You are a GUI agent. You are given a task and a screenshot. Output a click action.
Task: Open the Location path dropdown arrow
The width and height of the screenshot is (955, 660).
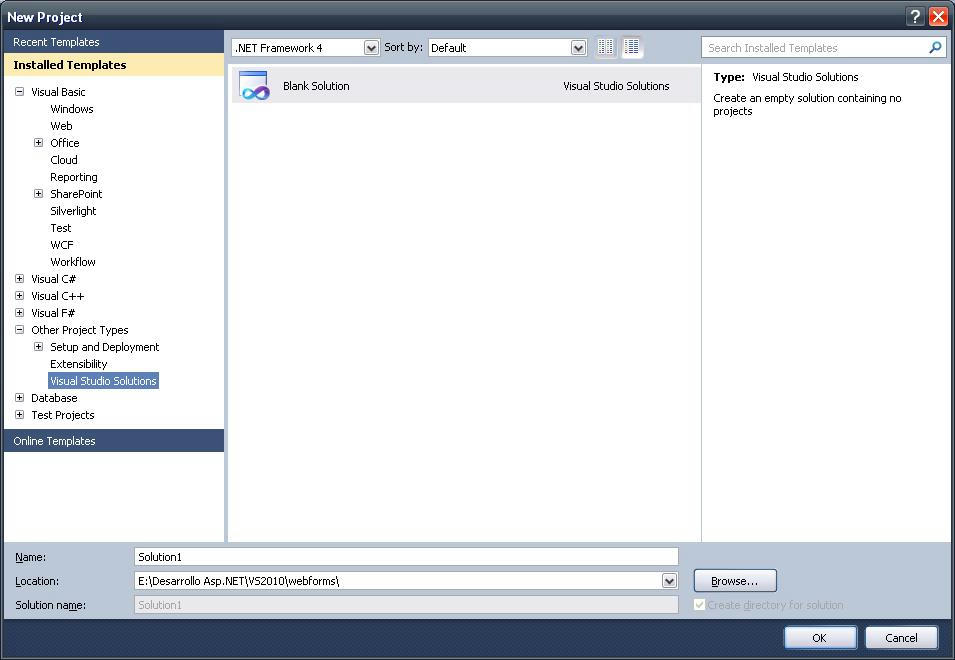pos(669,581)
